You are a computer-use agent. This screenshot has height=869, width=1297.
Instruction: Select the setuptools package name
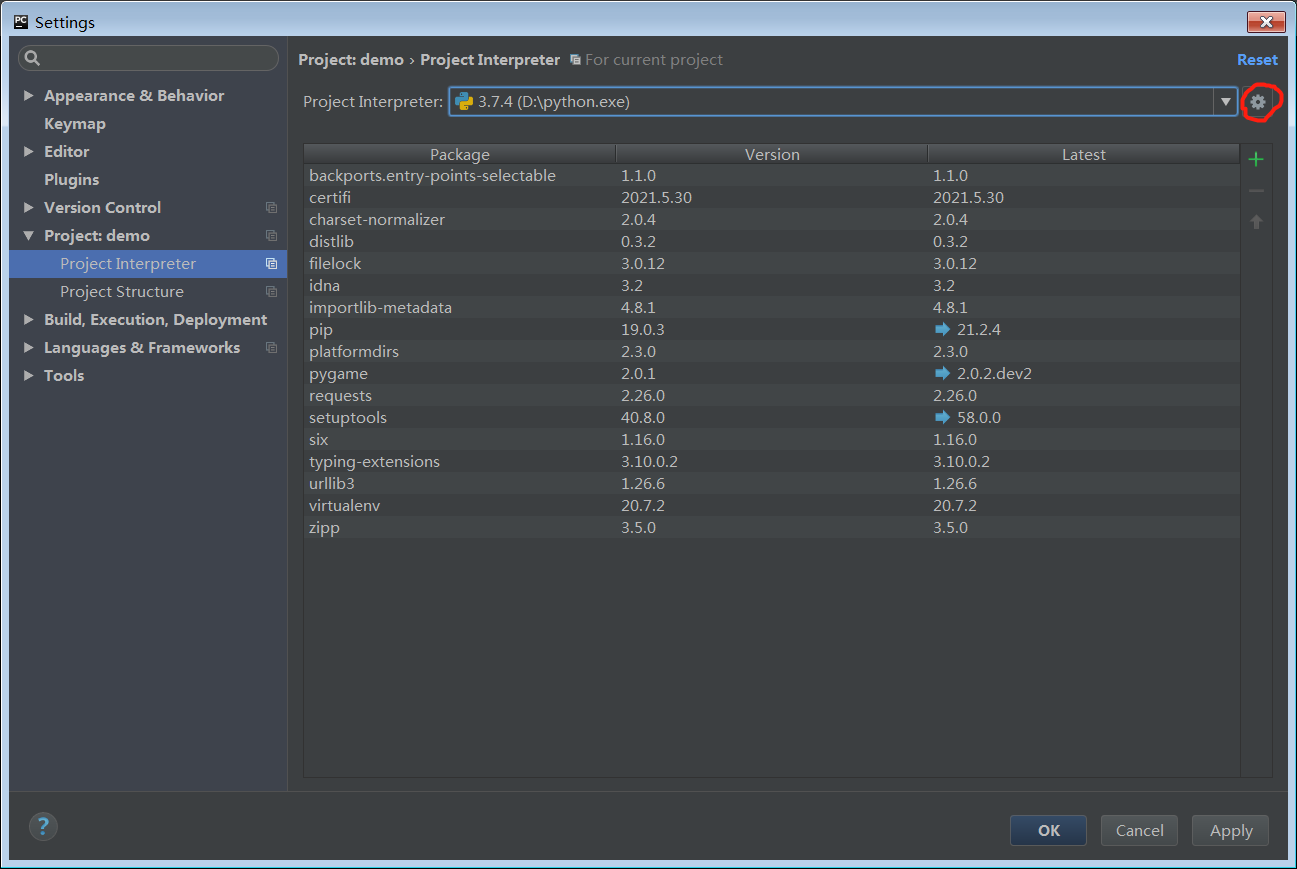click(348, 418)
